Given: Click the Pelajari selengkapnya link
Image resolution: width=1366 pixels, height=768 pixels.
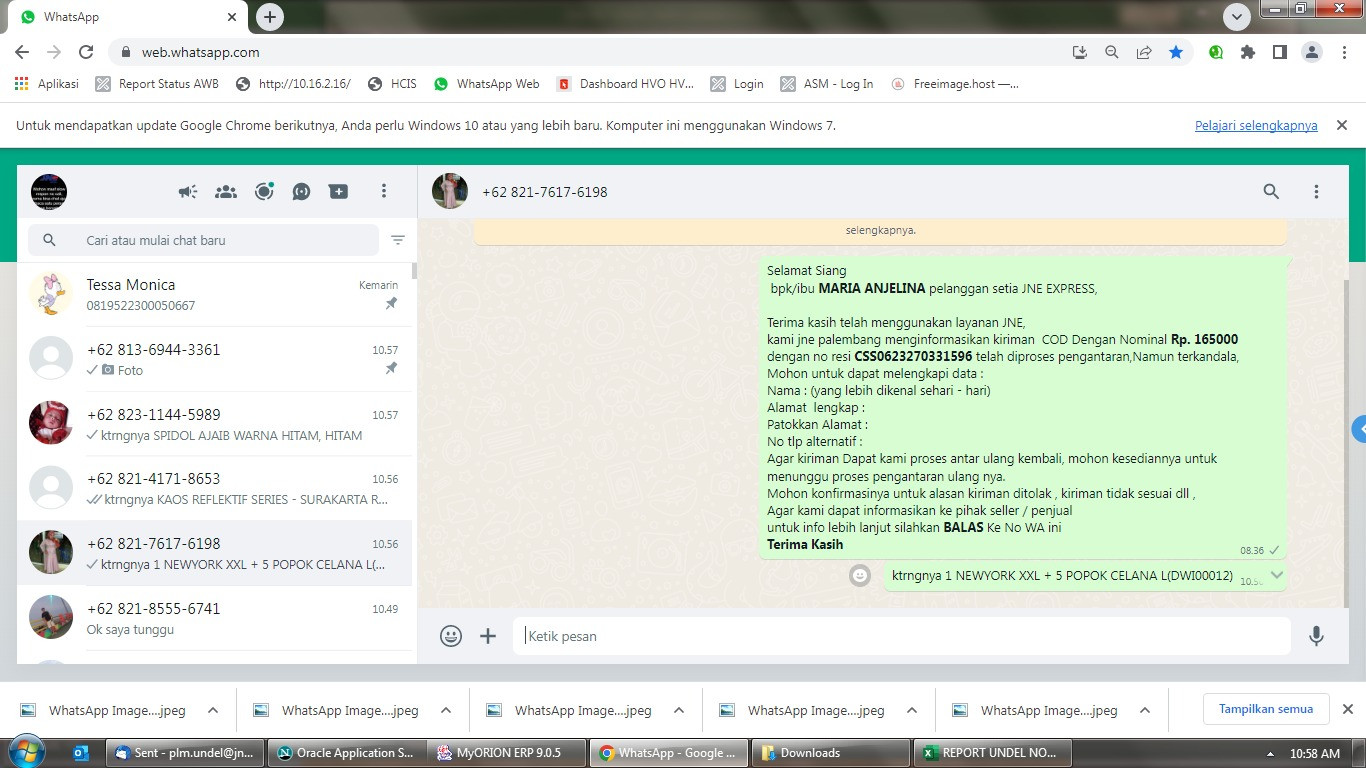Looking at the screenshot, I should pos(1256,126).
